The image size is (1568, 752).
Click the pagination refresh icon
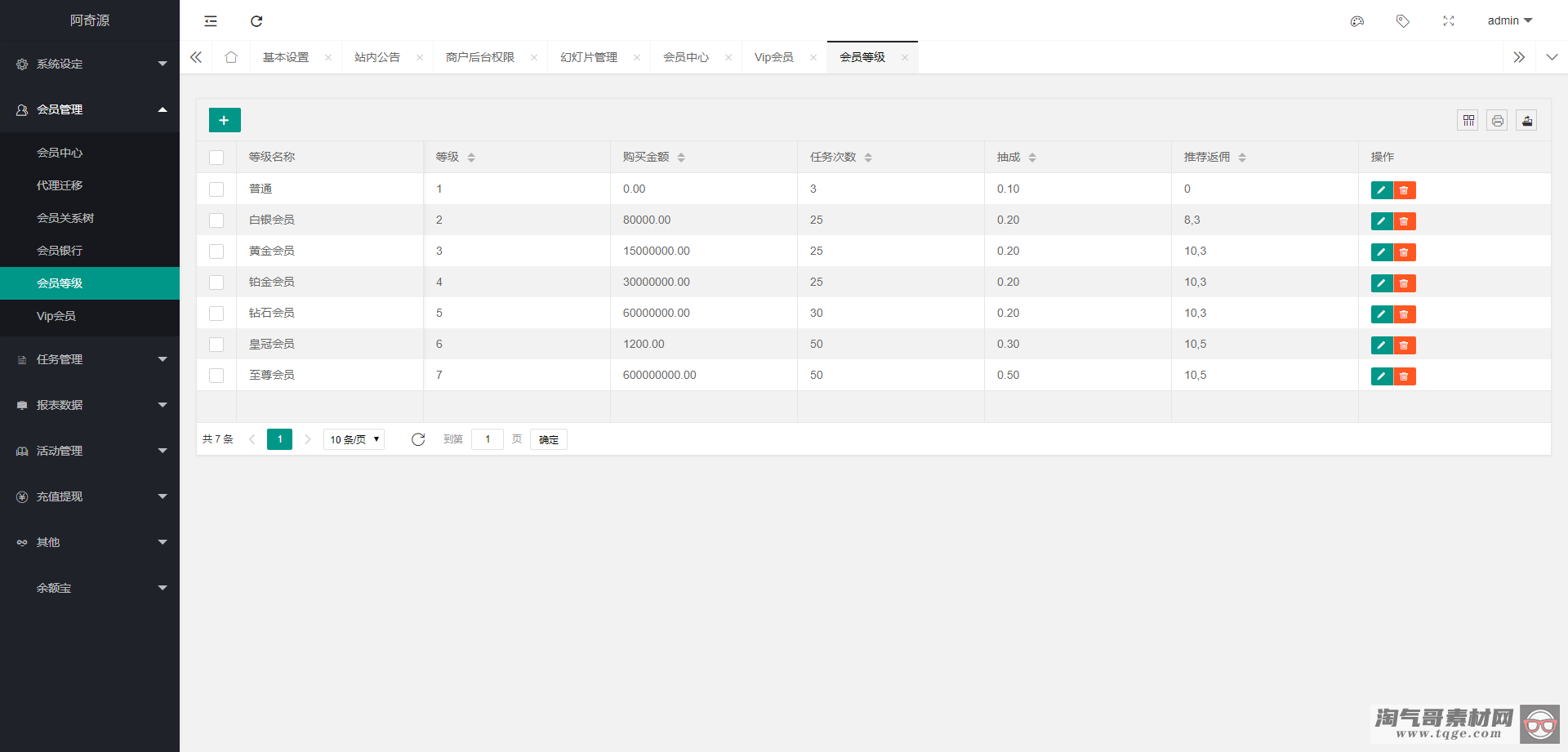click(x=418, y=439)
